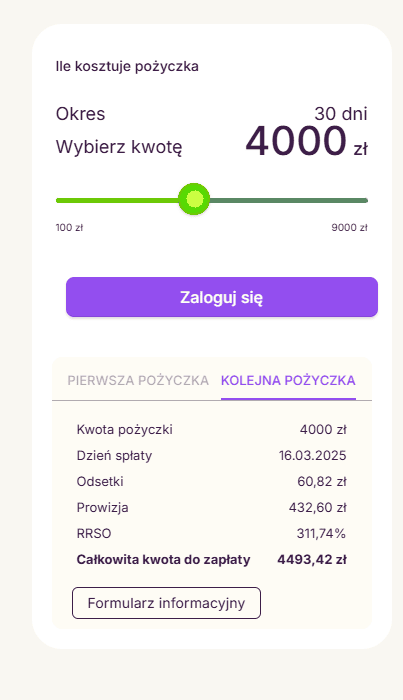This screenshot has width=403, height=700.
Task: Click the 9000 zł maximum label
Action: (349, 228)
